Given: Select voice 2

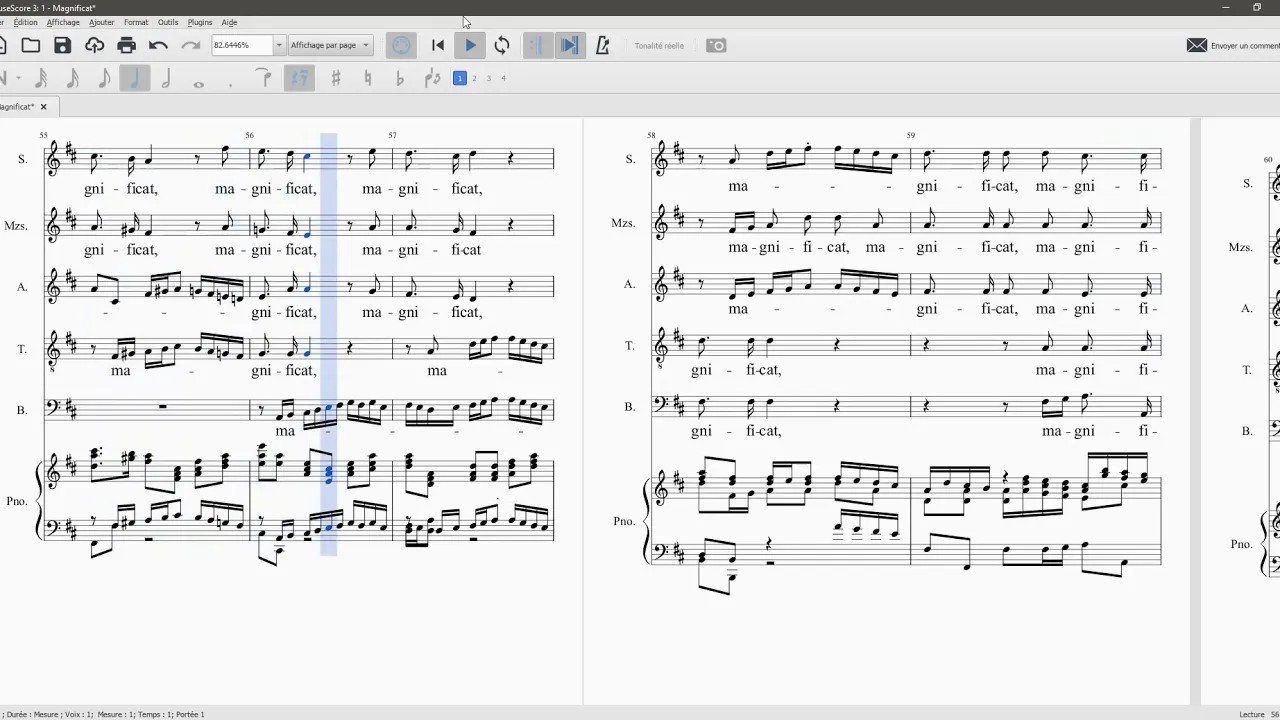Looking at the screenshot, I should tap(474, 78).
